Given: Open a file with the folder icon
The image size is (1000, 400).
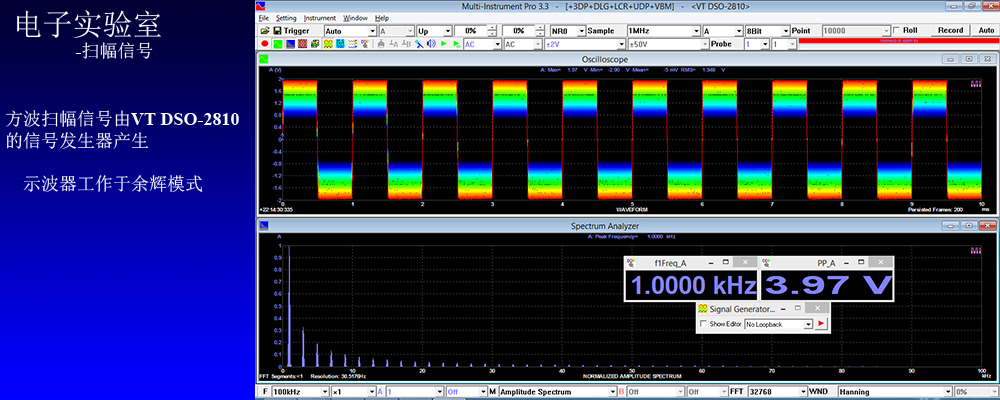Looking at the screenshot, I should pos(265,31).
